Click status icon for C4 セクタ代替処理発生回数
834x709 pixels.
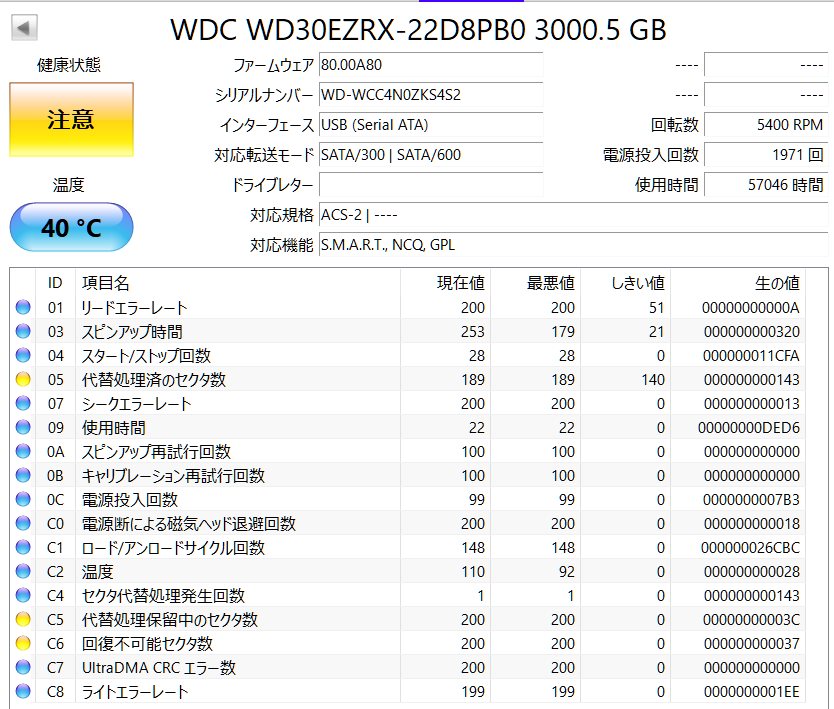coord(23,595)
